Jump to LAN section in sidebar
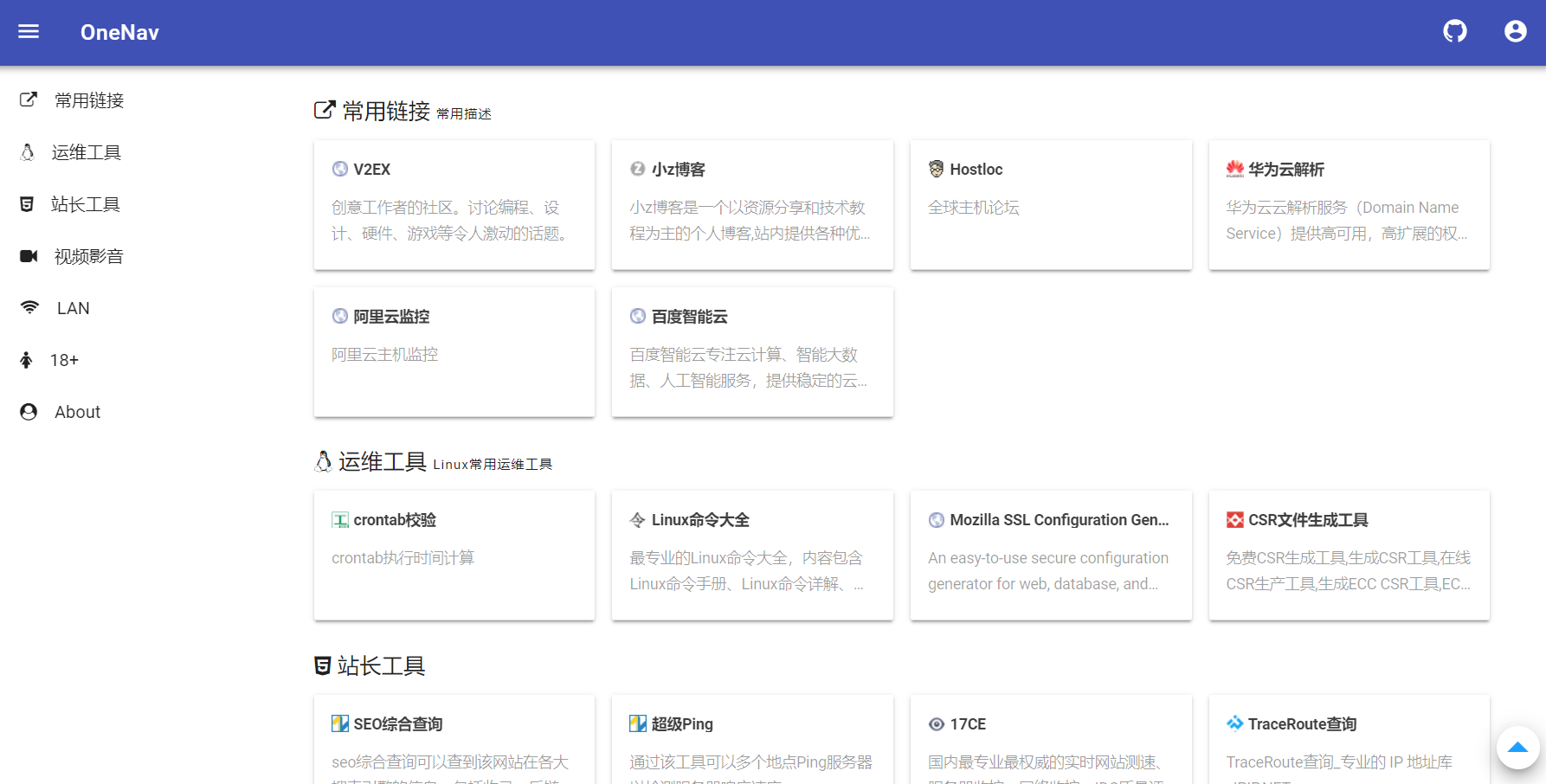 click(x=73, y=308)
